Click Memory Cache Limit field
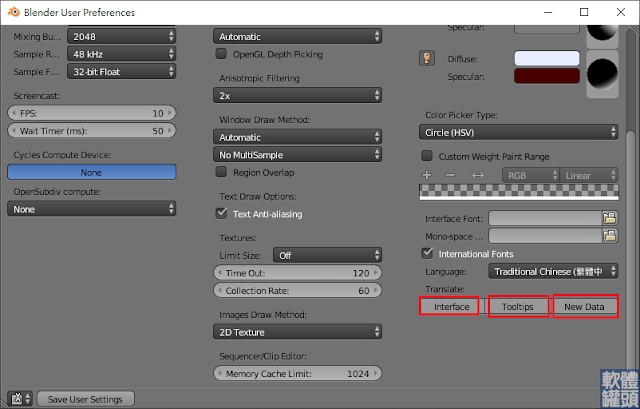 [x=297, y=373]
